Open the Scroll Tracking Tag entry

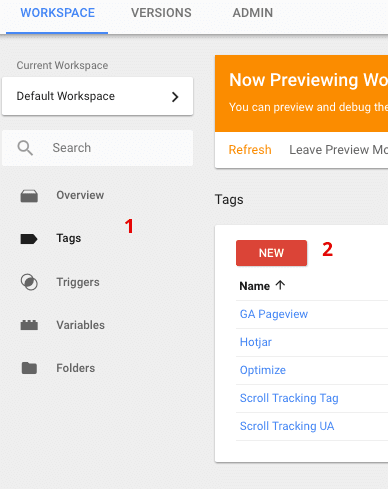289,398
